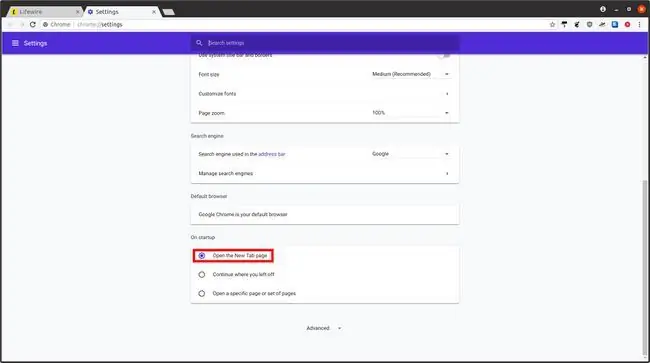The width and height of the screenshot is (650, 363).
Task: Open the Settings hamburger menu
Action: (x=15, y=43)
